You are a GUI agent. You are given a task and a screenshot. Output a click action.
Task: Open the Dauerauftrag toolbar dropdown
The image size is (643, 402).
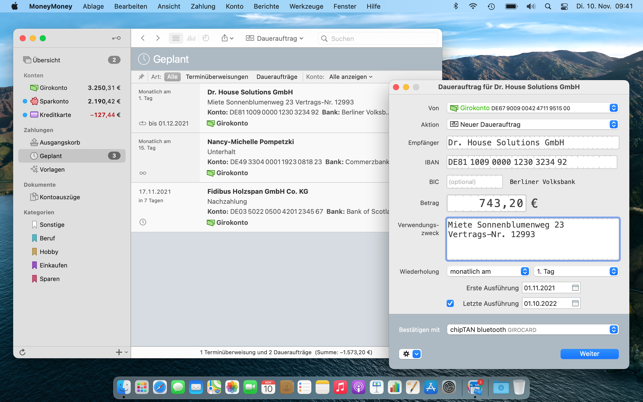[274, 38]
